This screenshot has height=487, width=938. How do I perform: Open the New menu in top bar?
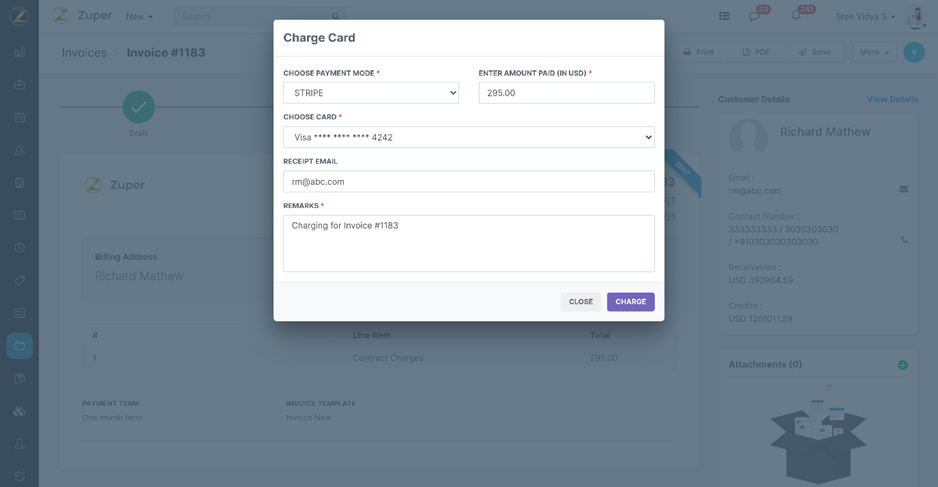[x=139, y=16]
